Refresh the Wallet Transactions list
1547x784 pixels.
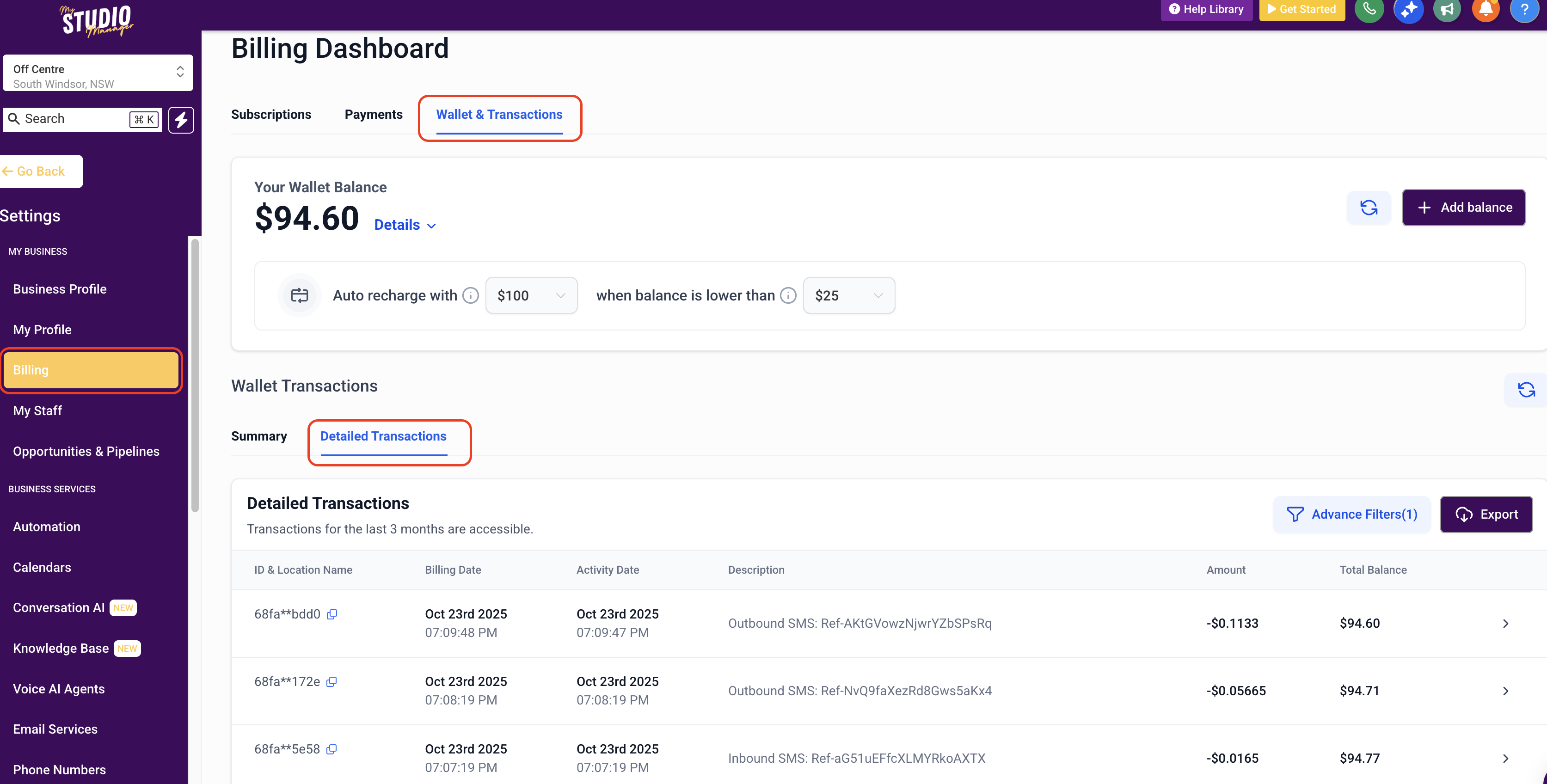point(1526,390)
